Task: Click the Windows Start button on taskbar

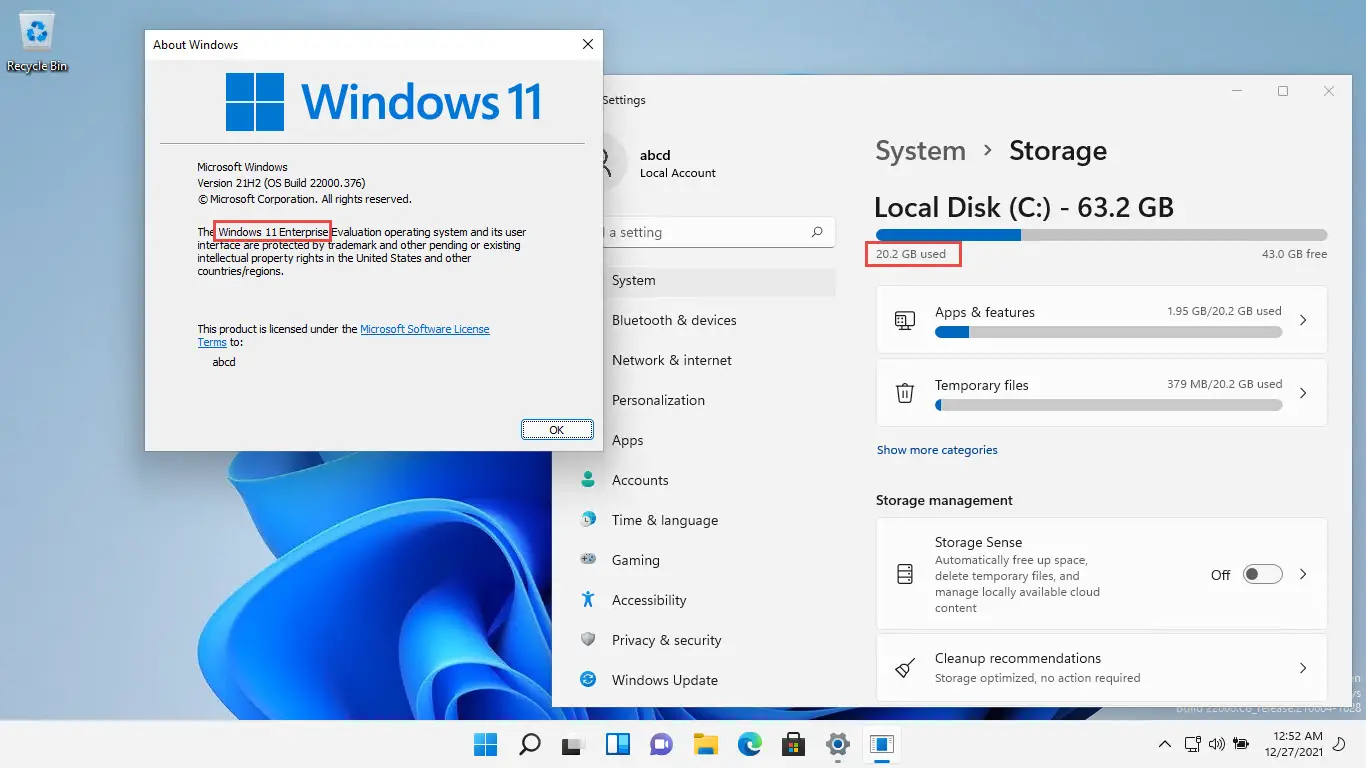Action: pyautogui.click(x=485, y=744)
